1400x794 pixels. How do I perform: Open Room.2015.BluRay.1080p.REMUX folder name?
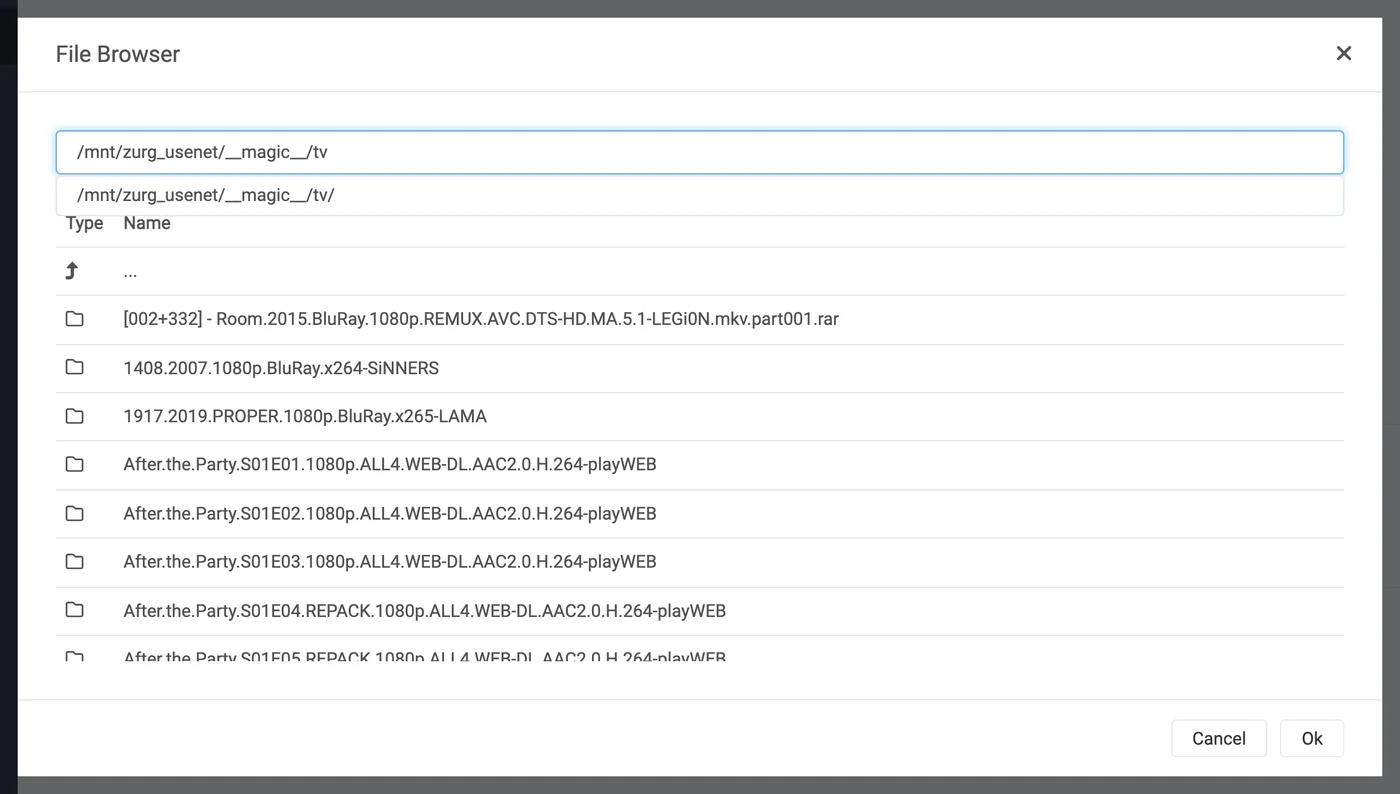[481, 319]
